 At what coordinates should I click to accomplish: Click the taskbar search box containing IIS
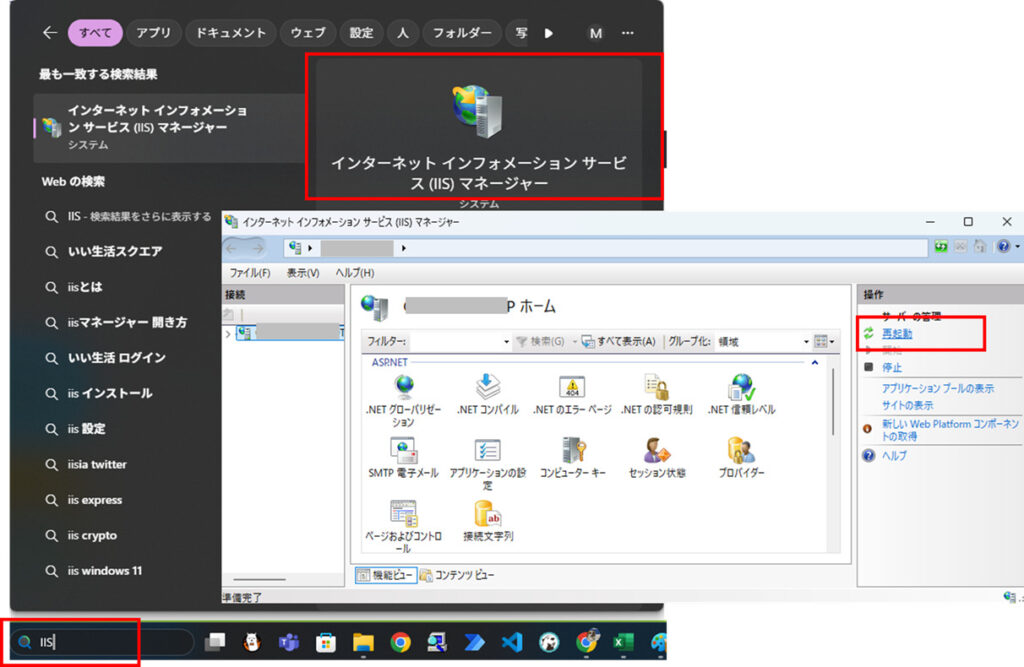pos(103,642)
